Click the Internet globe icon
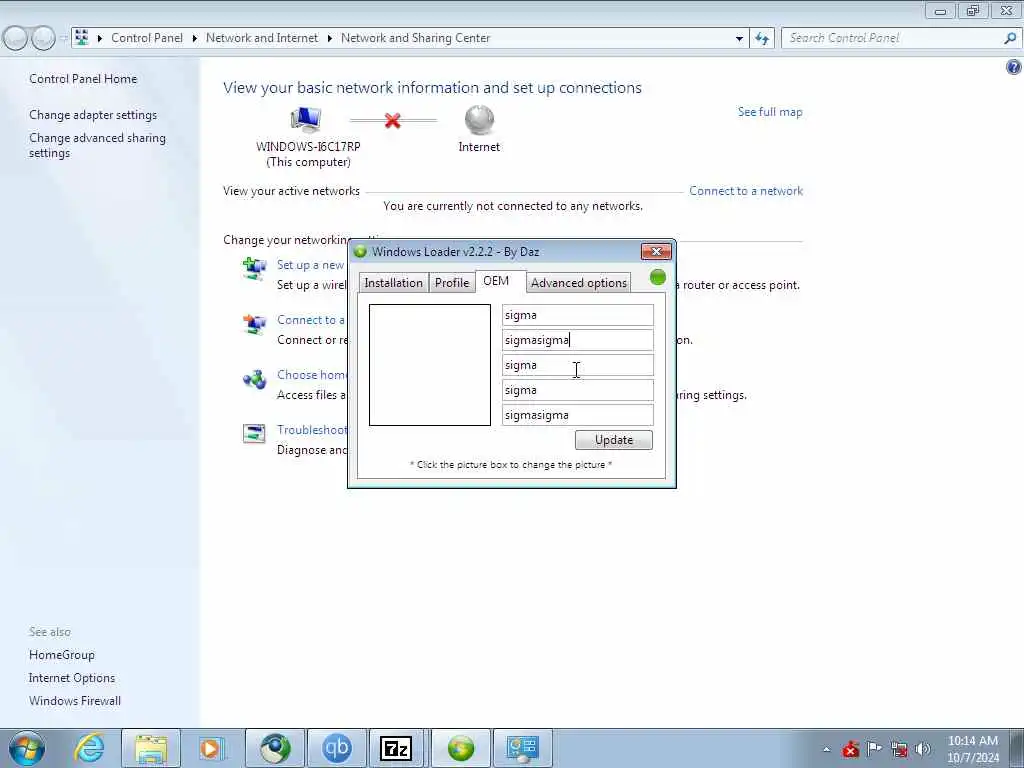This screenshot has height=768, width=1024. coord(479,120)
